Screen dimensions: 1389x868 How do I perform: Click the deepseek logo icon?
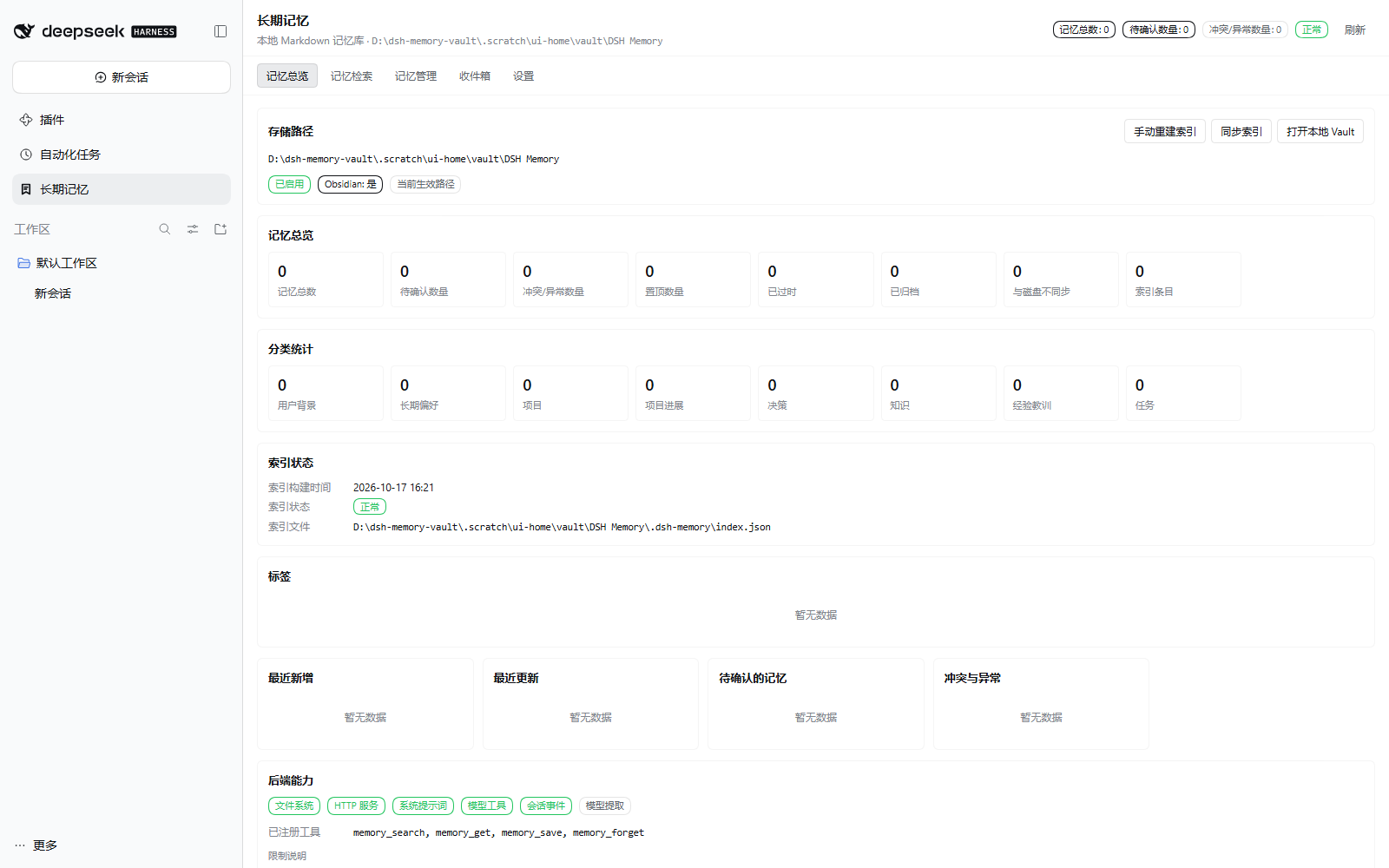tap(24, 31)
